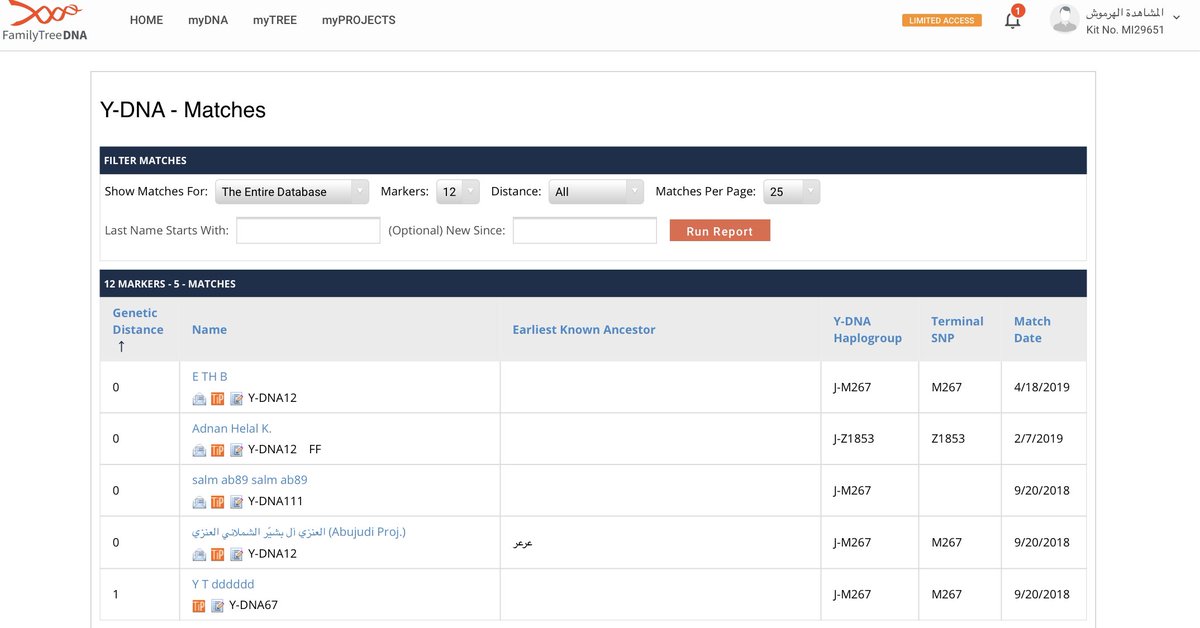The width and height of the screenshot is (1200, 628).
Task: Open the notifications bell
Action: pyautogui.click(x=1013, y=19)
